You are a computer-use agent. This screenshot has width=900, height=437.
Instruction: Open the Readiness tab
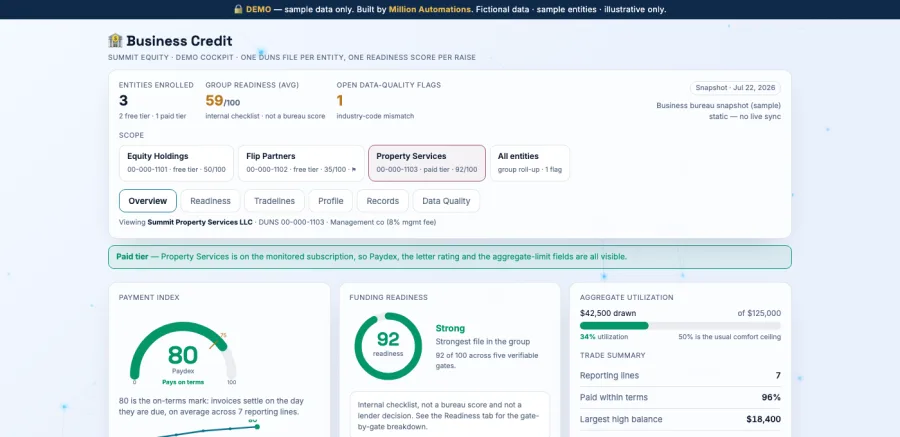pos(211,201)
